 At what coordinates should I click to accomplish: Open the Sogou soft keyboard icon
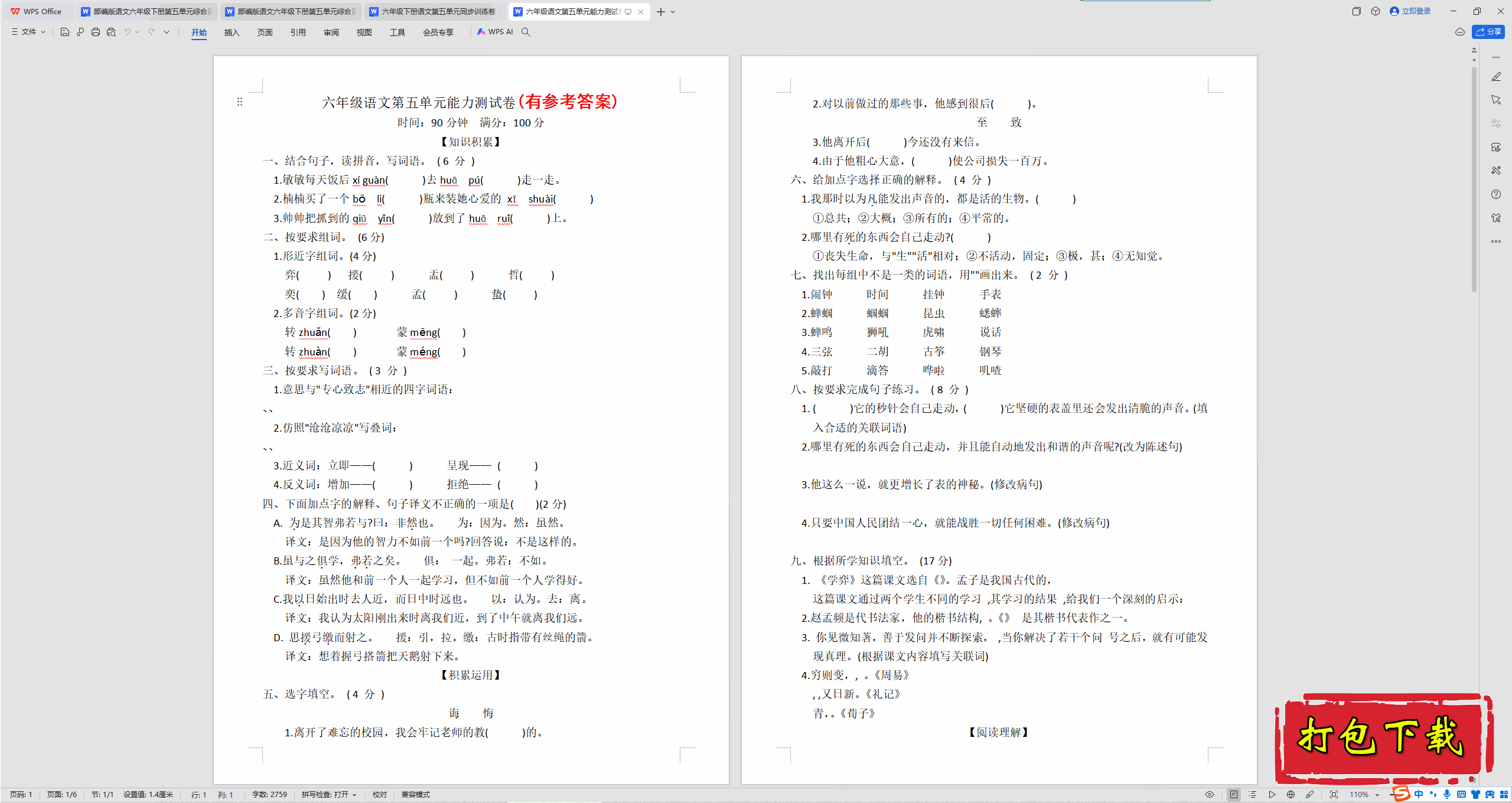point(1461,795)
